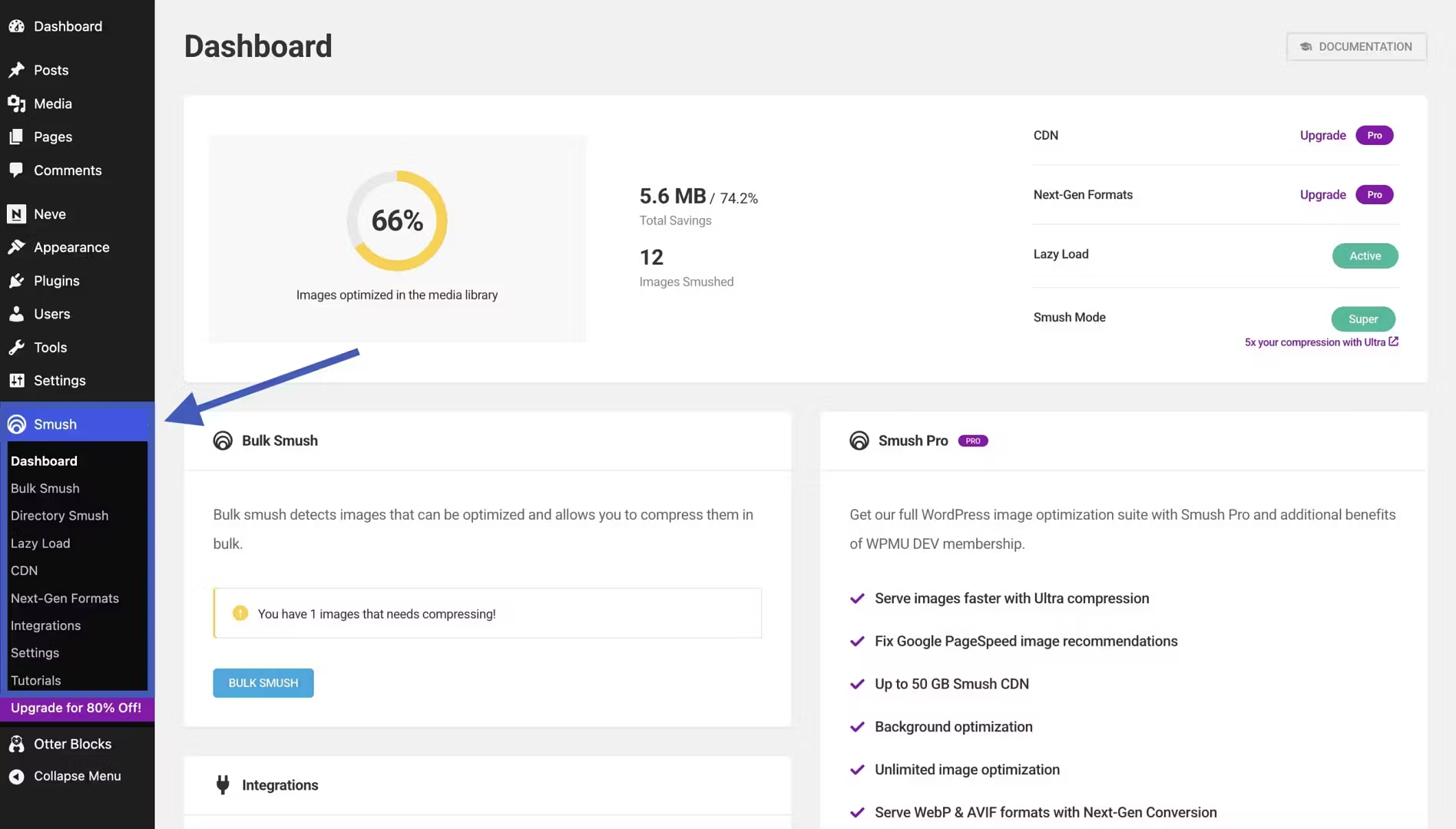
Task: Toggle the Active switch for Lazy Load
Action: [1365, 256]
